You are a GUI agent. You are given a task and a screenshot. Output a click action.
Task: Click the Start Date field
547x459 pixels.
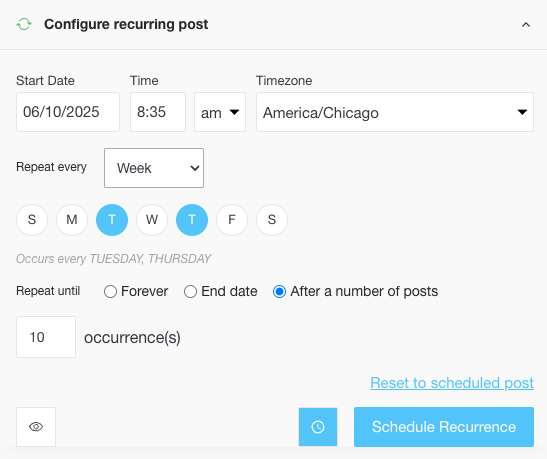68,112
